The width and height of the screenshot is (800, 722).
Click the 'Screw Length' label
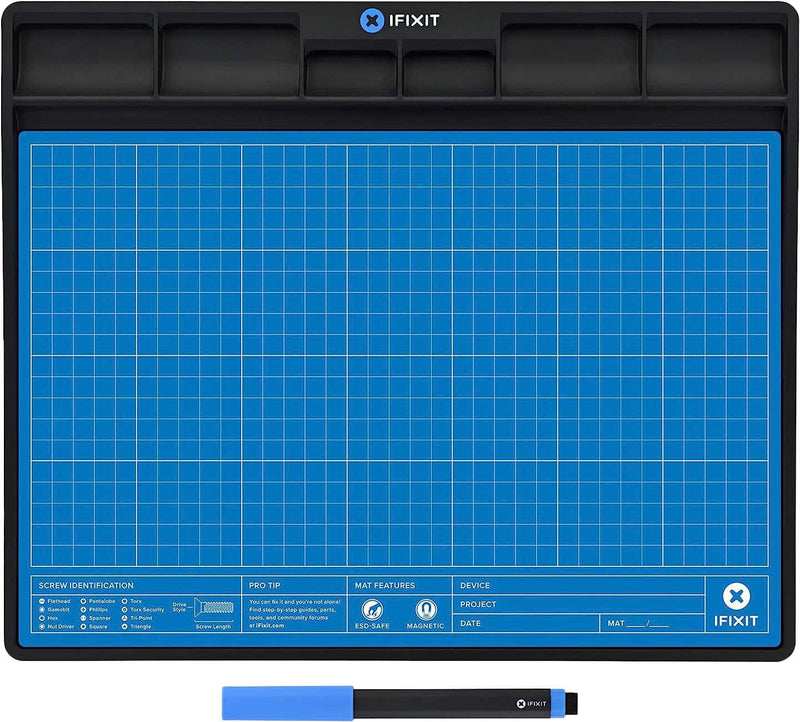tap(213, 627)
